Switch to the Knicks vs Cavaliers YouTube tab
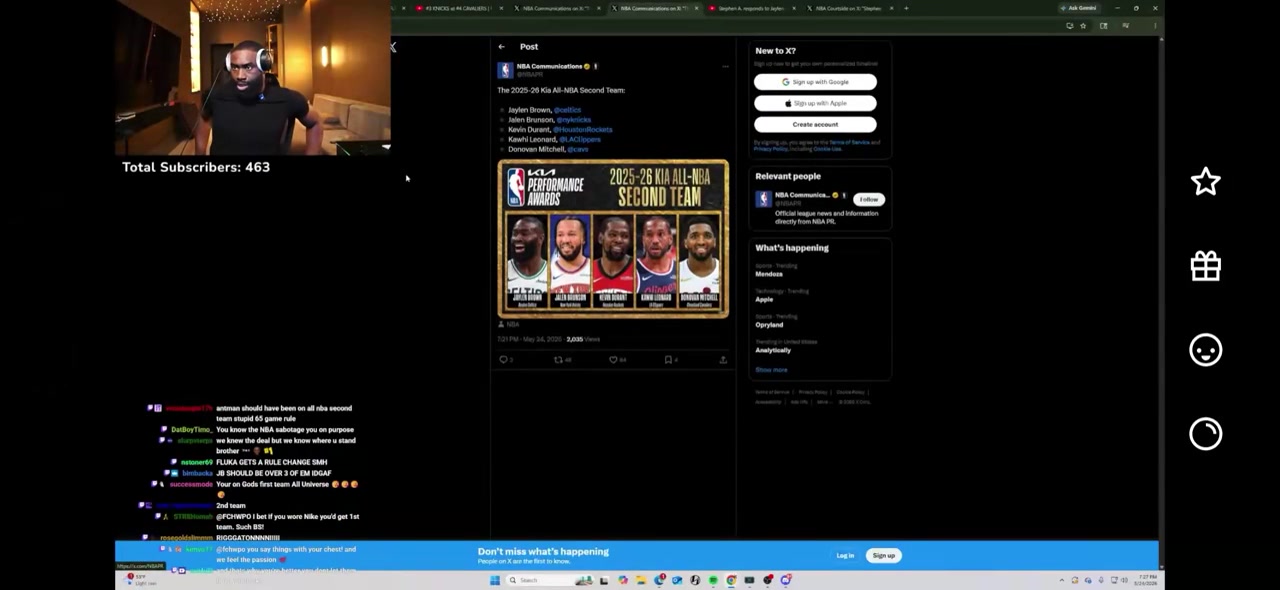 pyautogui.click(x=457, y=8)
